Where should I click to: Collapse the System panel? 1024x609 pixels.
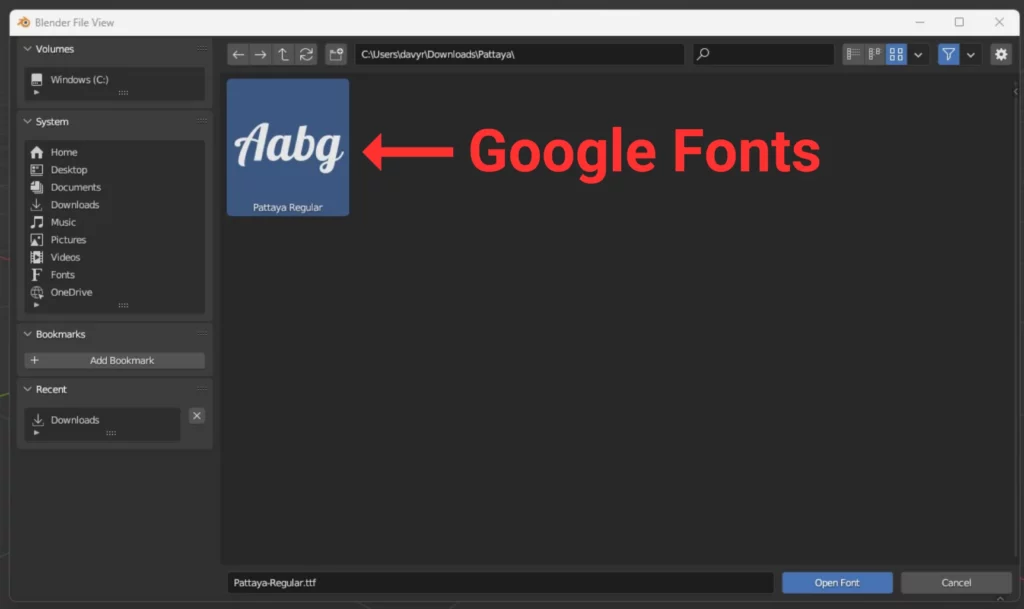(x=27, y=121)
